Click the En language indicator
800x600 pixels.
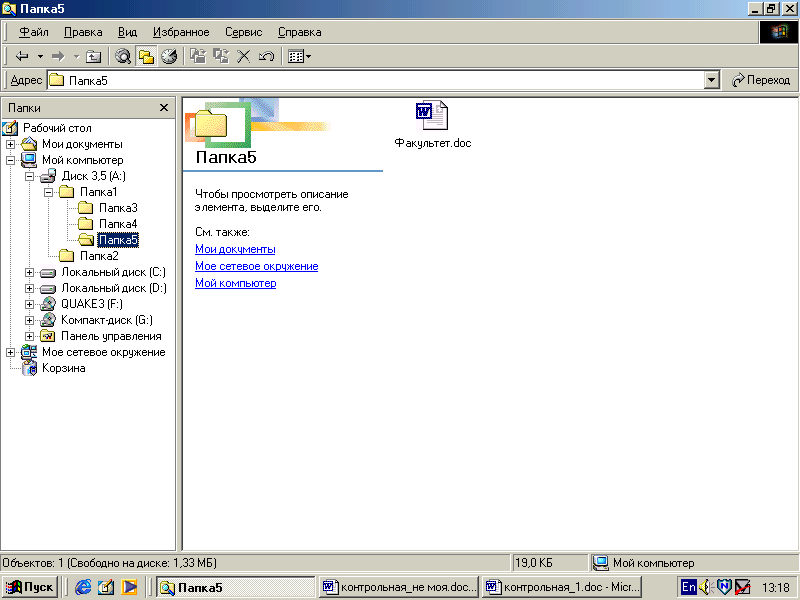coord(689,587)
